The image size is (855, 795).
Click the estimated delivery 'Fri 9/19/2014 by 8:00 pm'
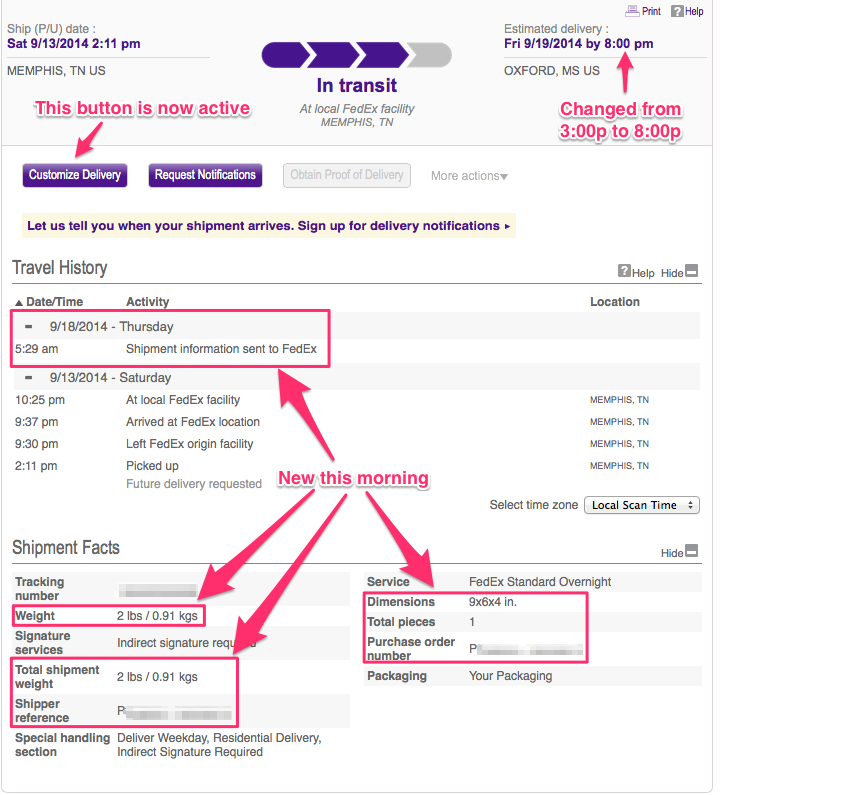pyautogui.click(x=579, y=44)
